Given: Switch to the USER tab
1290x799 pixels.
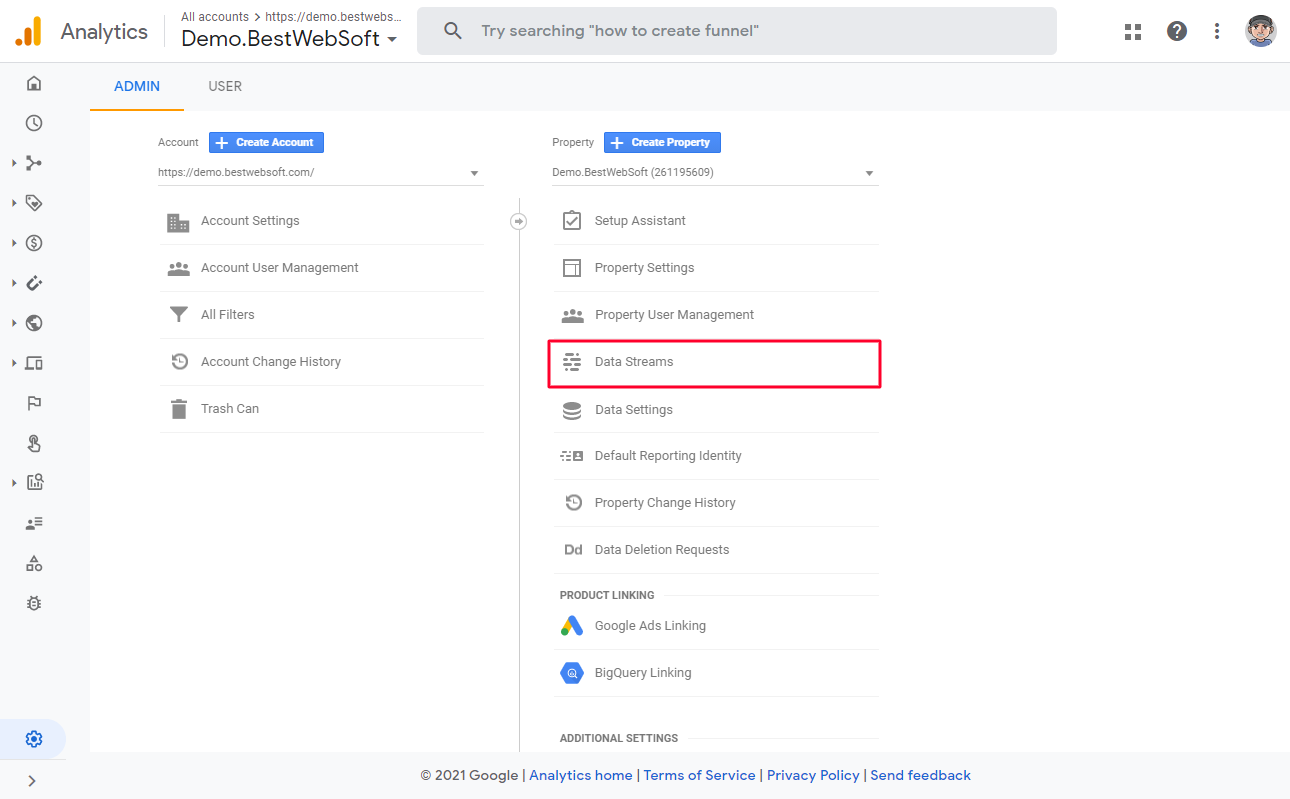Looking at the screenshot, I should [225, 86].
